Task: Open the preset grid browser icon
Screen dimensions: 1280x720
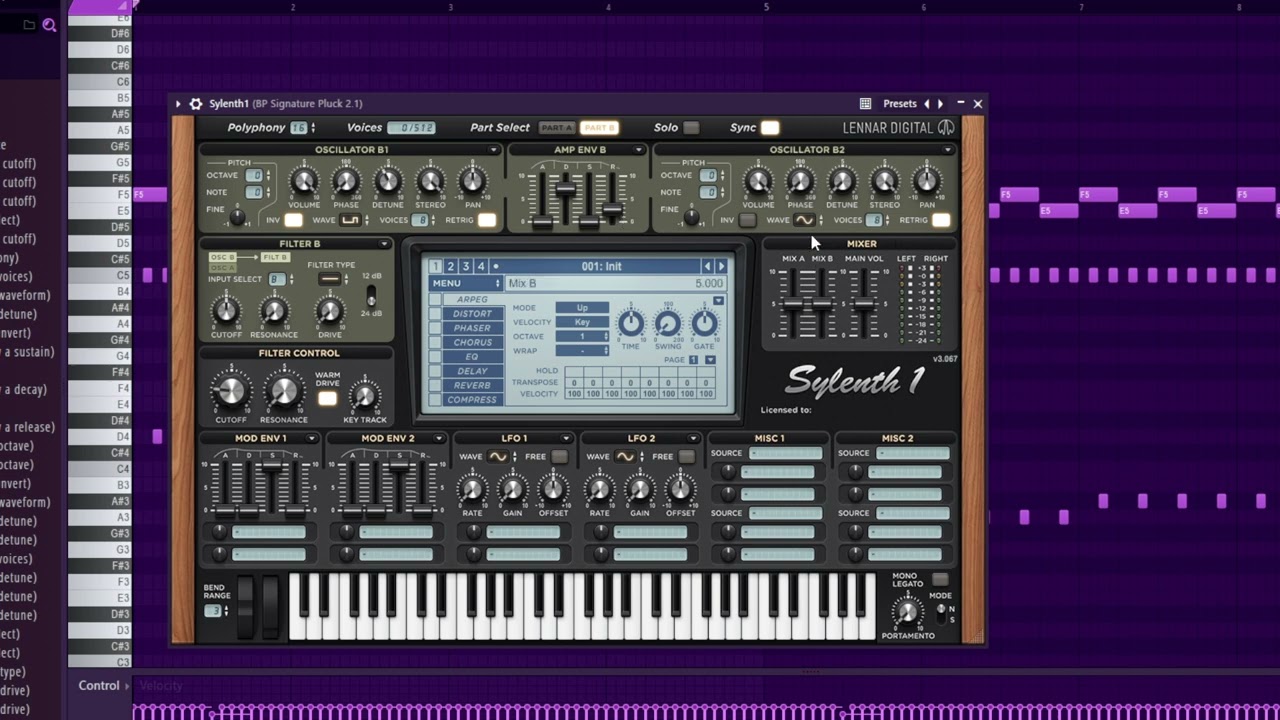Action: (x=865, y=104)
